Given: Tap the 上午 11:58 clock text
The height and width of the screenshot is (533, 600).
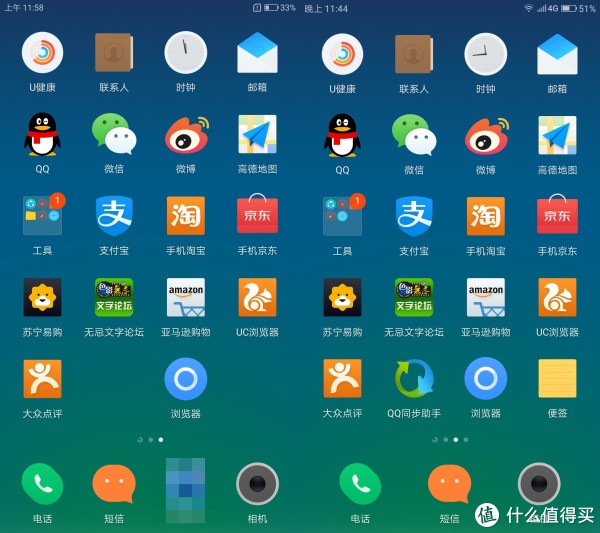Looking at the screenshot, I should click(x=24, y=8).
